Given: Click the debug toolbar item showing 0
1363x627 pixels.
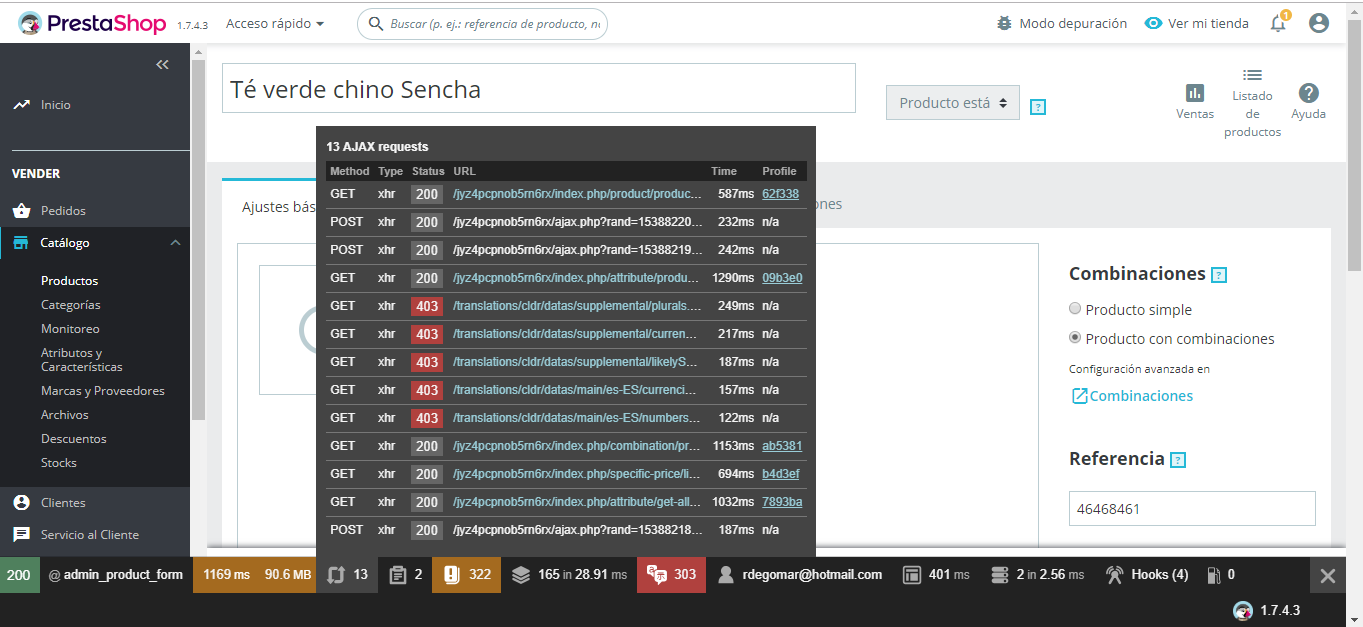Looking at the screenshot, I should [1220, 574].
